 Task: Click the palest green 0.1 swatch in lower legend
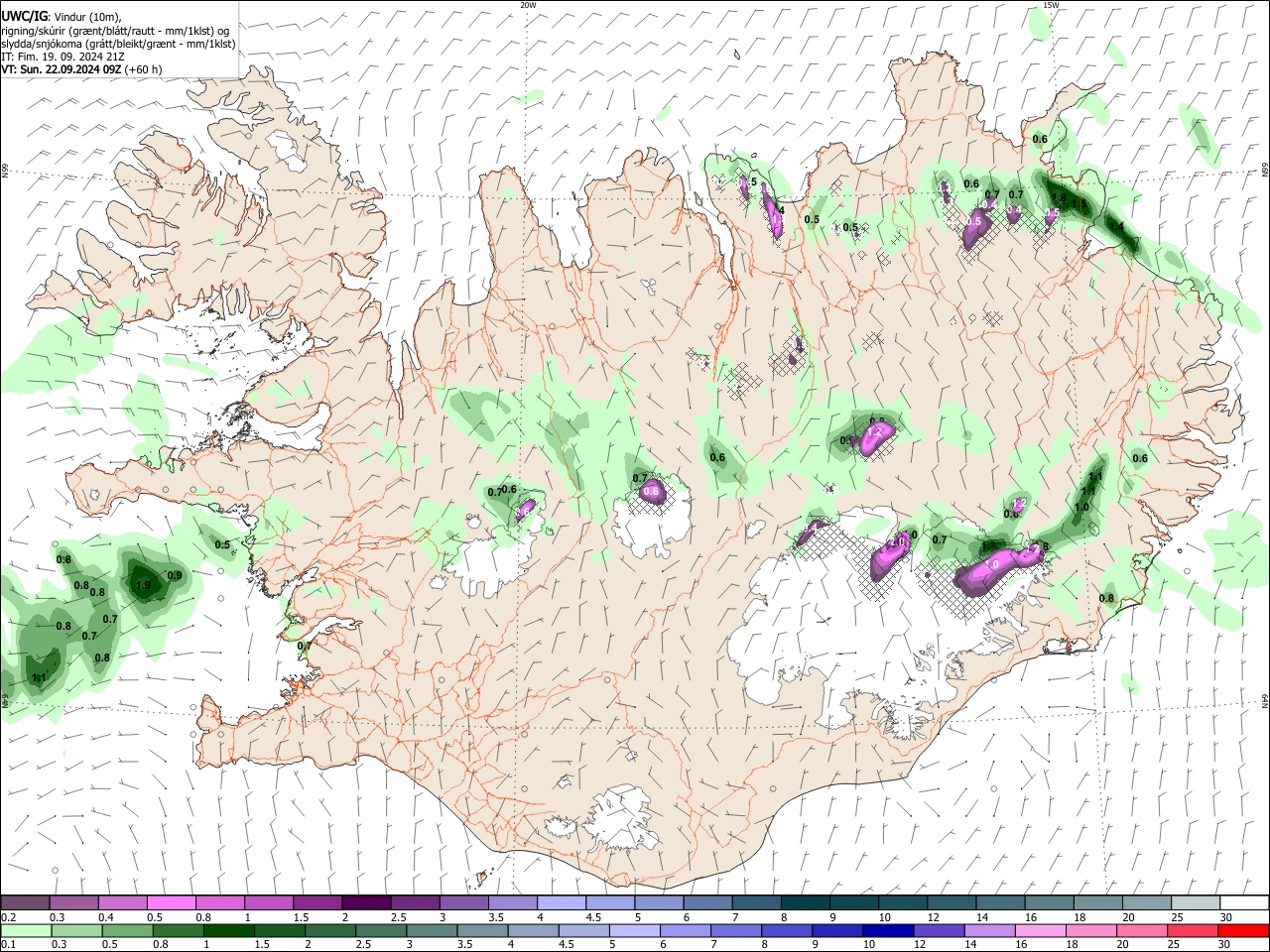point(26,930)
